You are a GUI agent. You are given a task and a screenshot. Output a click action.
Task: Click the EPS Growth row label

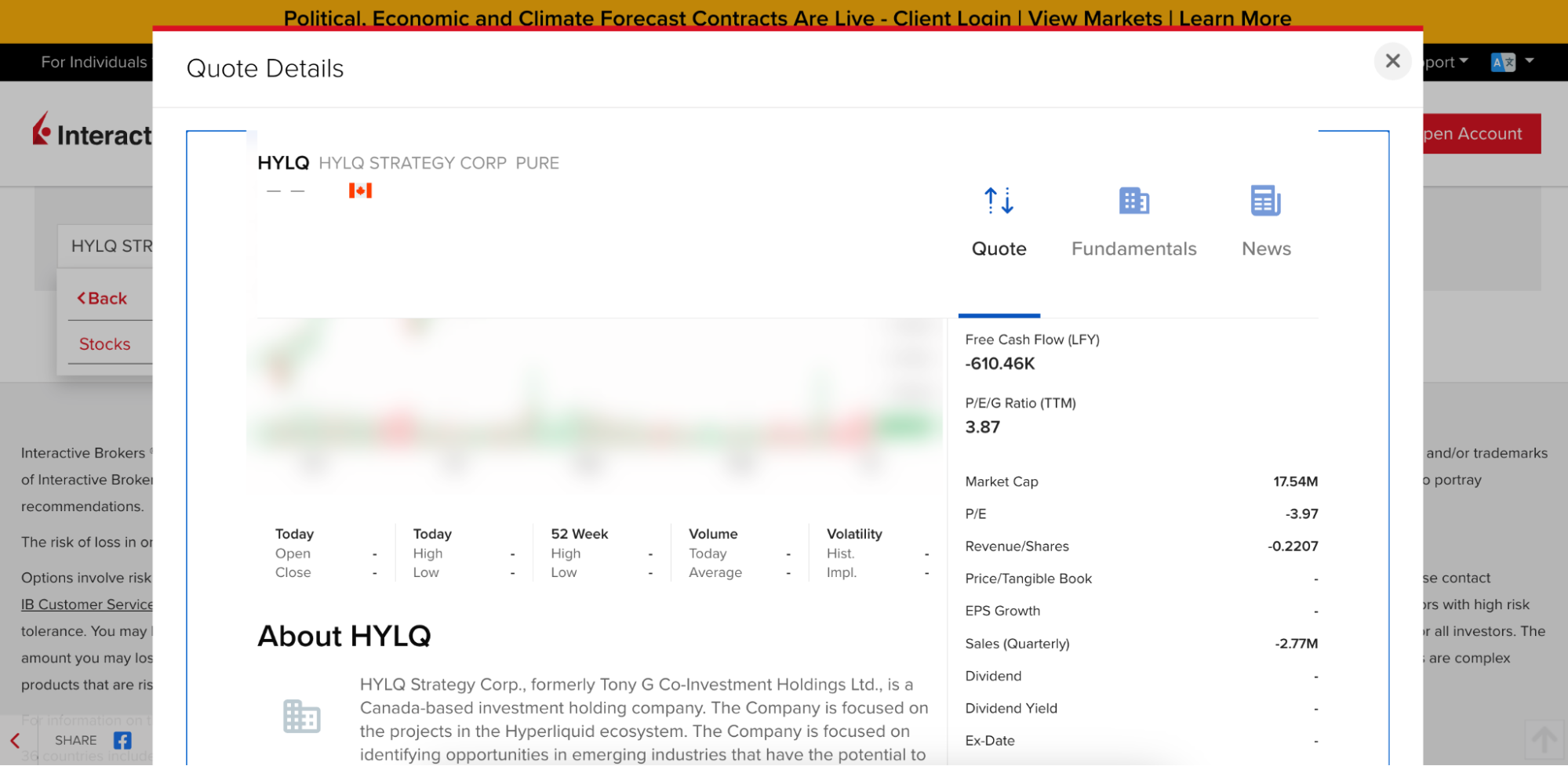coord(1002,611)
